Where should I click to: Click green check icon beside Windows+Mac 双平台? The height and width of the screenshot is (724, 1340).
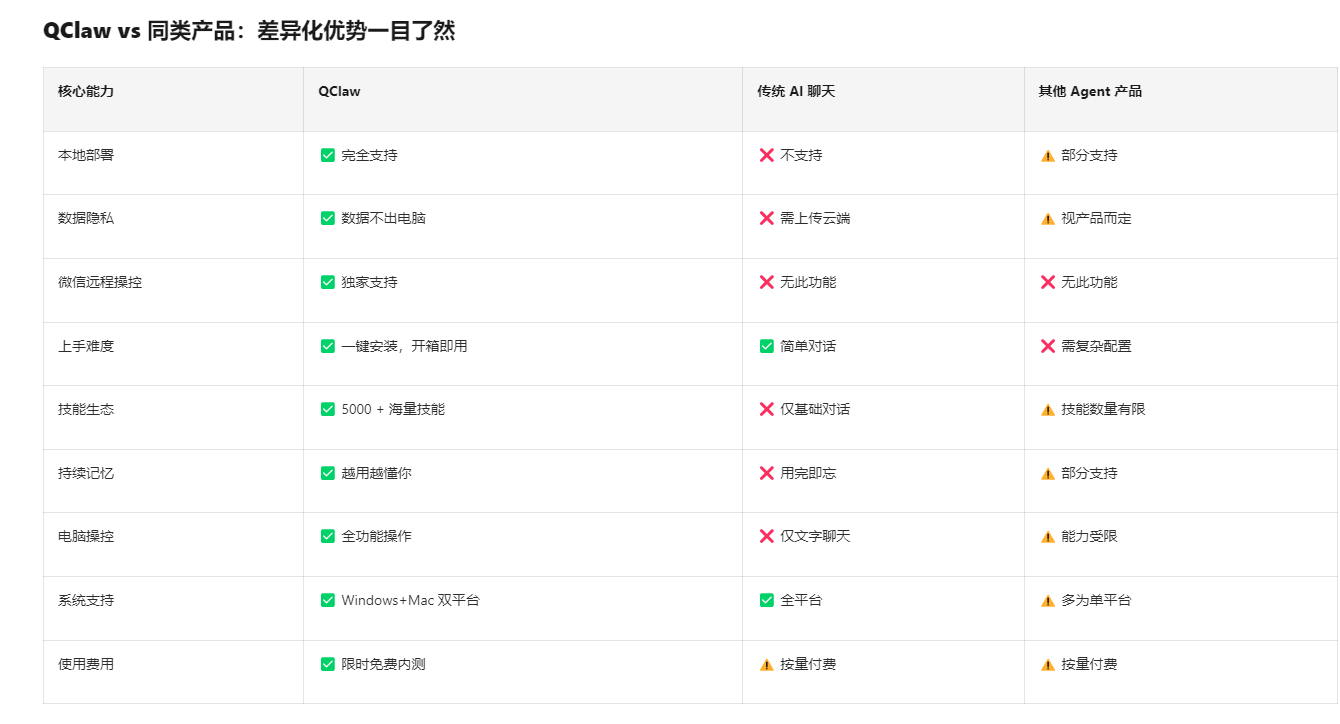(x=328, y=600)
